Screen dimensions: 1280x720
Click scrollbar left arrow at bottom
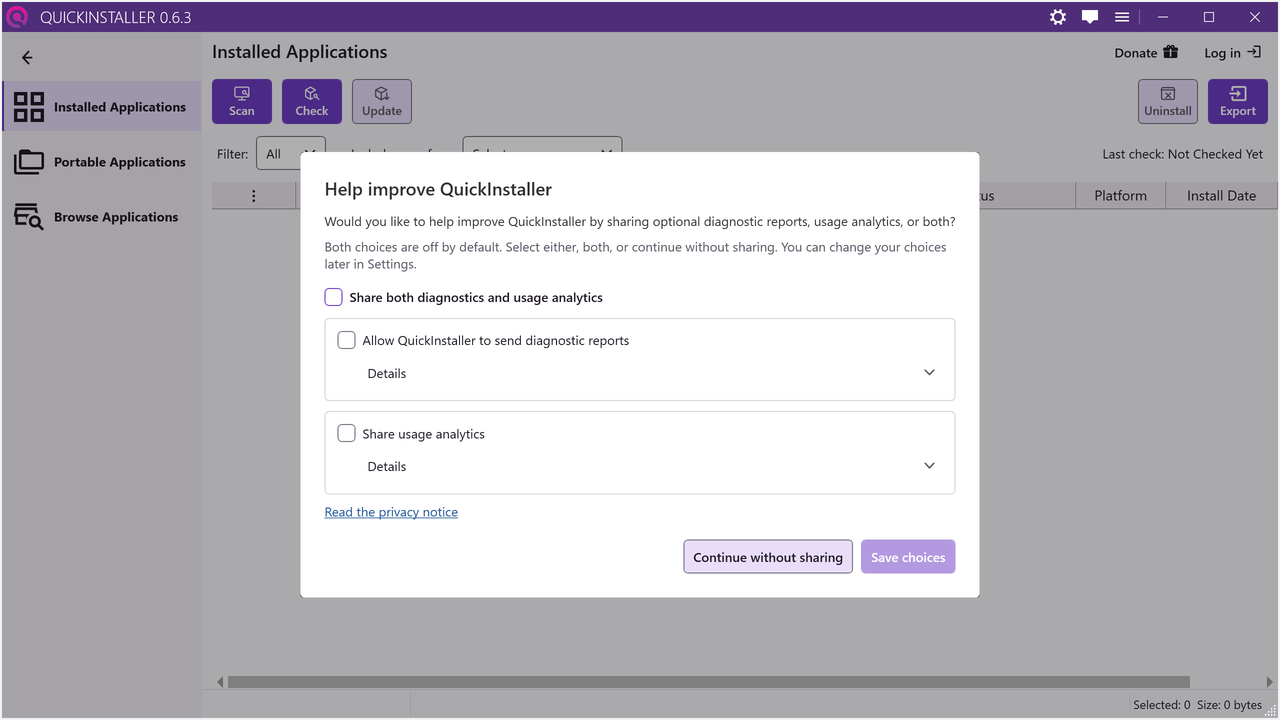point(220,682)
